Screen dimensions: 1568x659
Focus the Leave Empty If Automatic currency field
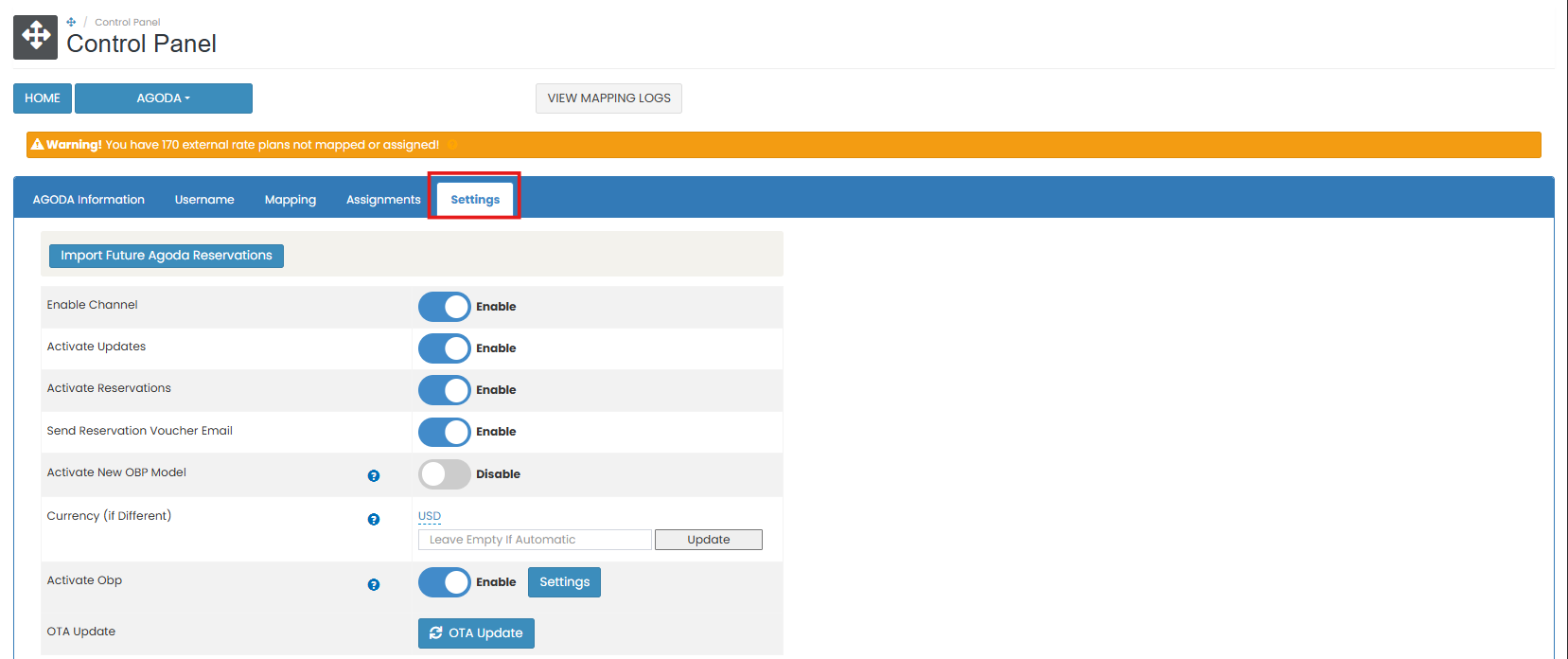click(535, 540)
